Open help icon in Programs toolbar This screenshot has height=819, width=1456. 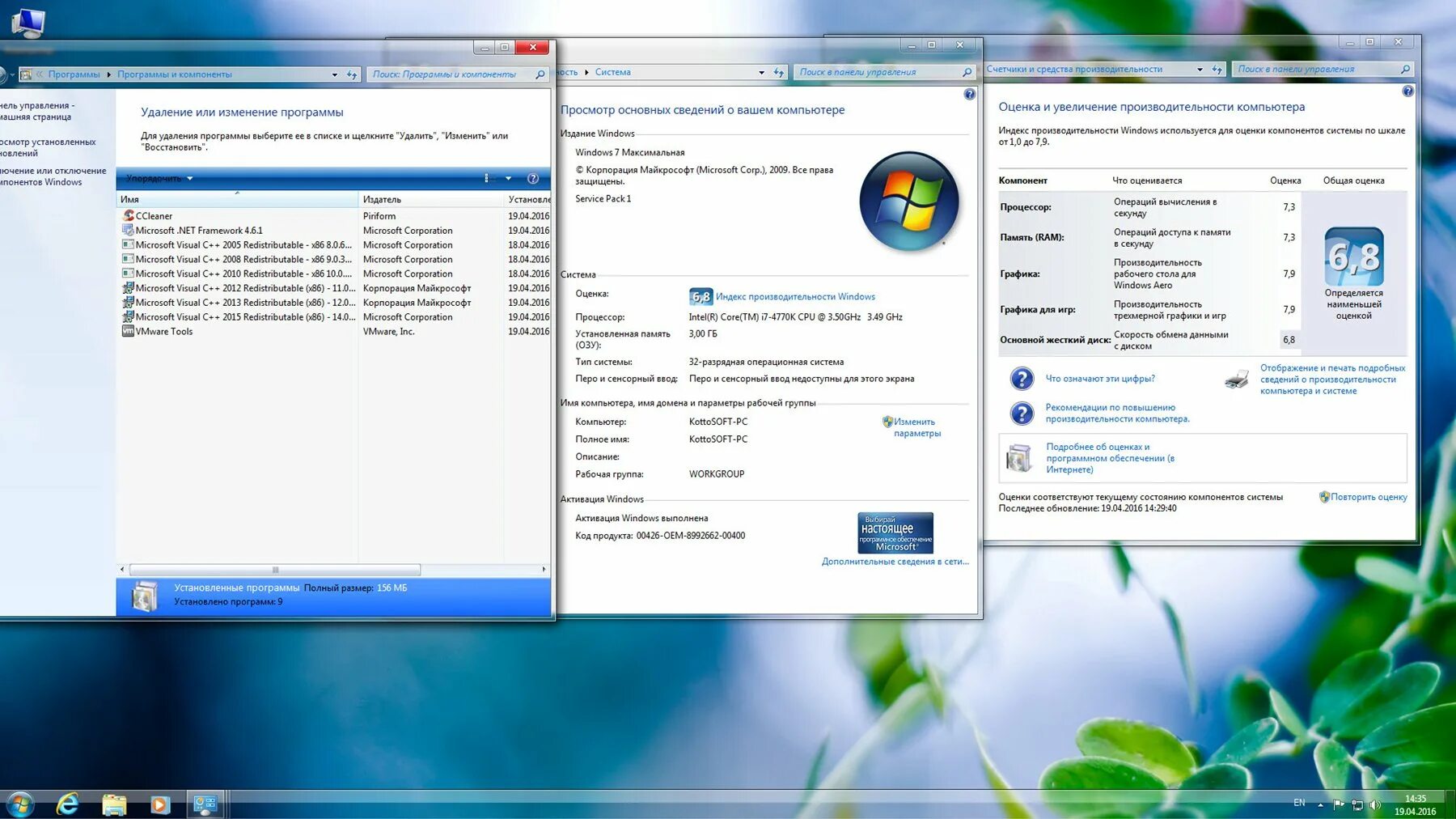(533, 179)
